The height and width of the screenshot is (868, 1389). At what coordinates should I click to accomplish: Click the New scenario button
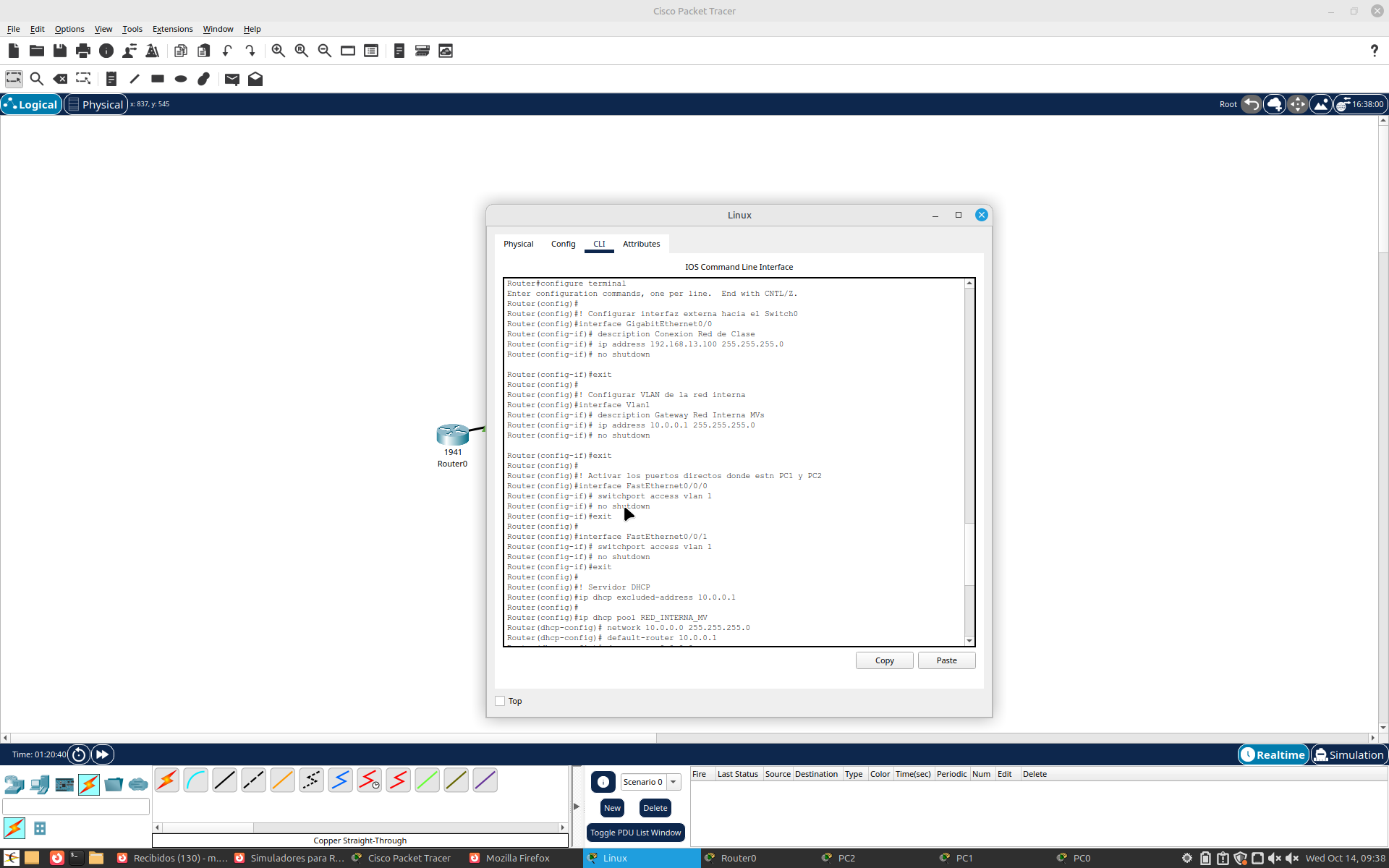pyautogui.click(x=612, y=808)
